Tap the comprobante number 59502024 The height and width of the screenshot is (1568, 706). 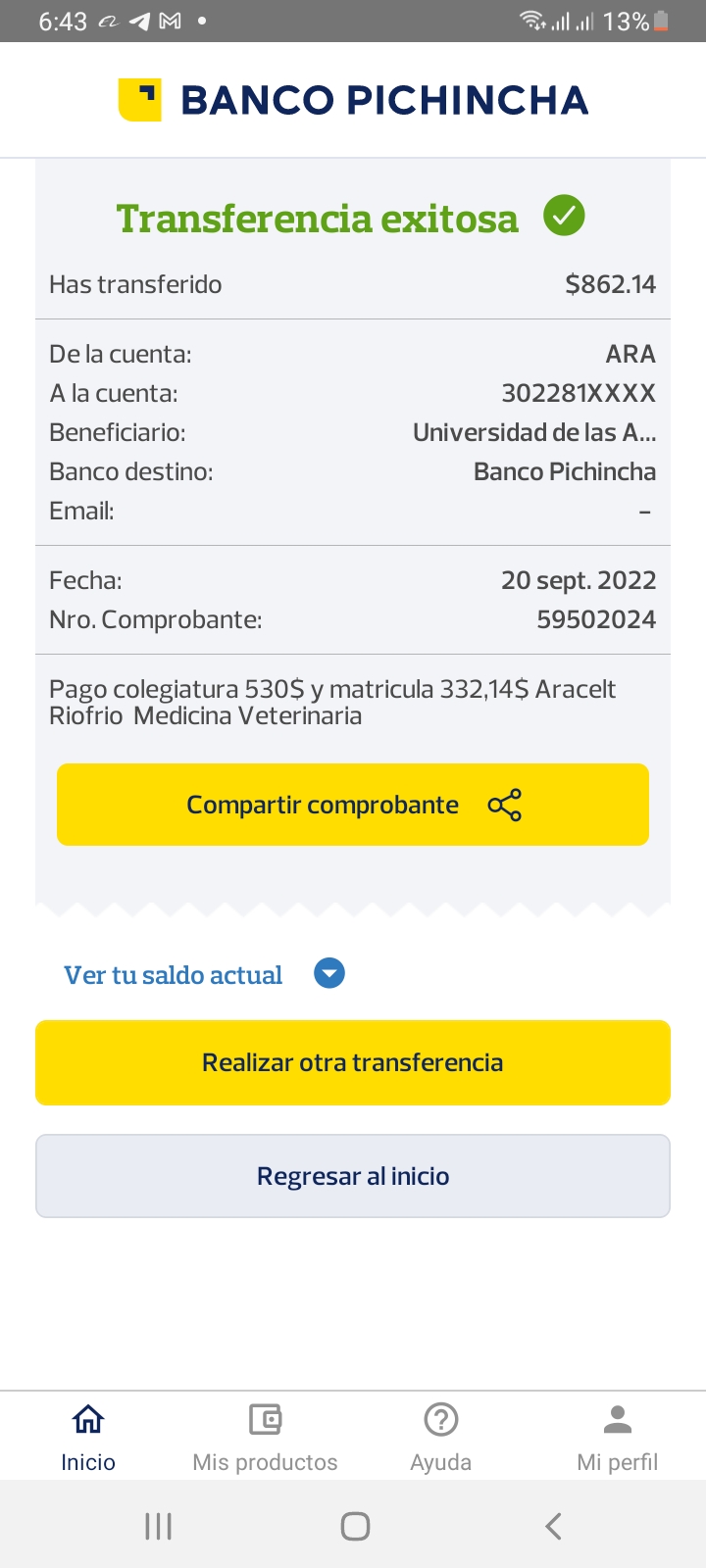596,619
